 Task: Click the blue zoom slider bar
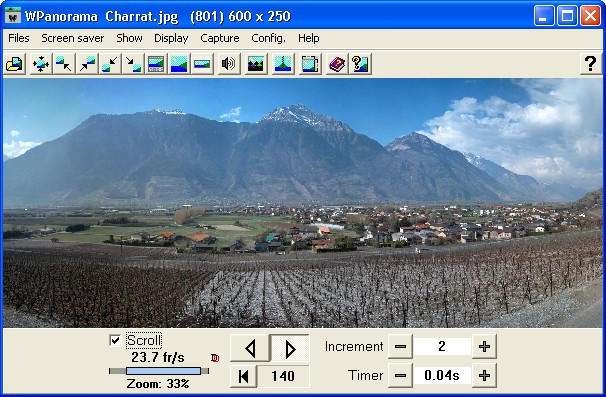click(163, 371)
